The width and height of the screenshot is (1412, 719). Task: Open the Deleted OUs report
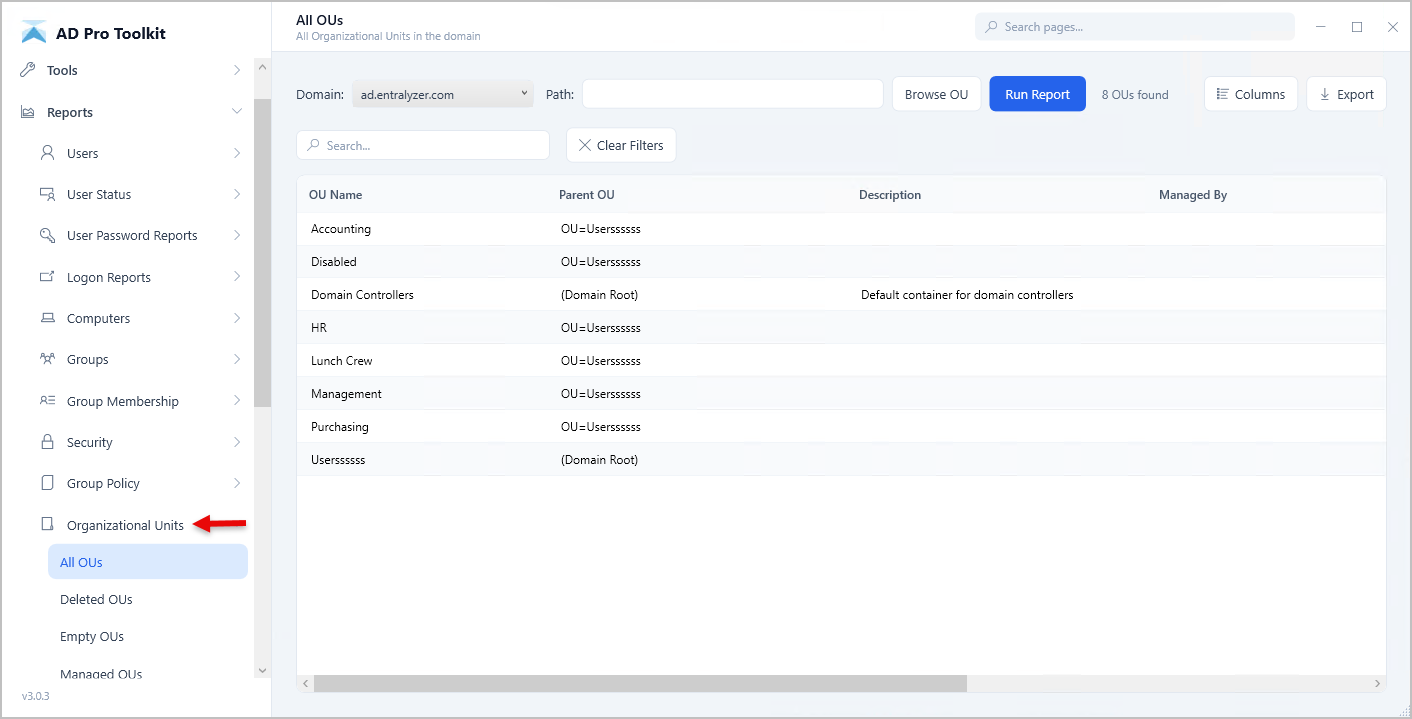[x=96, y=600]
